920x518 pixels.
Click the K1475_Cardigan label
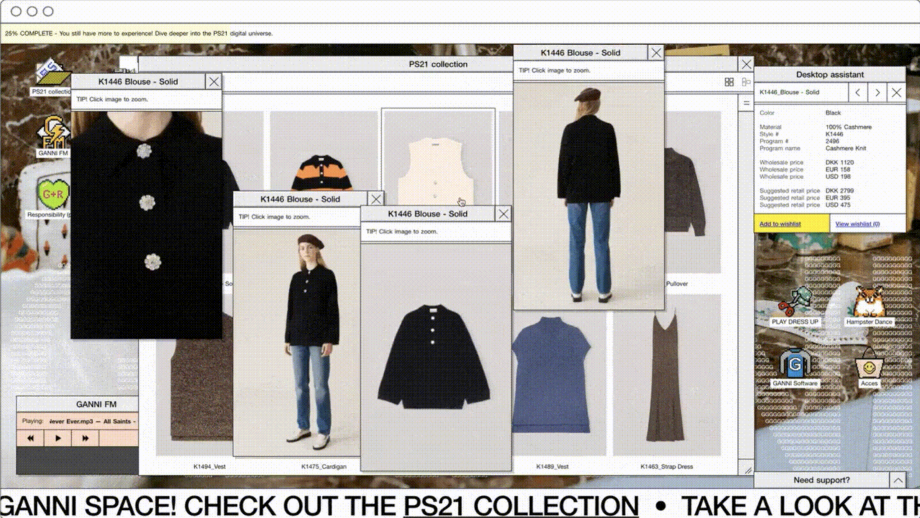click(x=324, y=466)
